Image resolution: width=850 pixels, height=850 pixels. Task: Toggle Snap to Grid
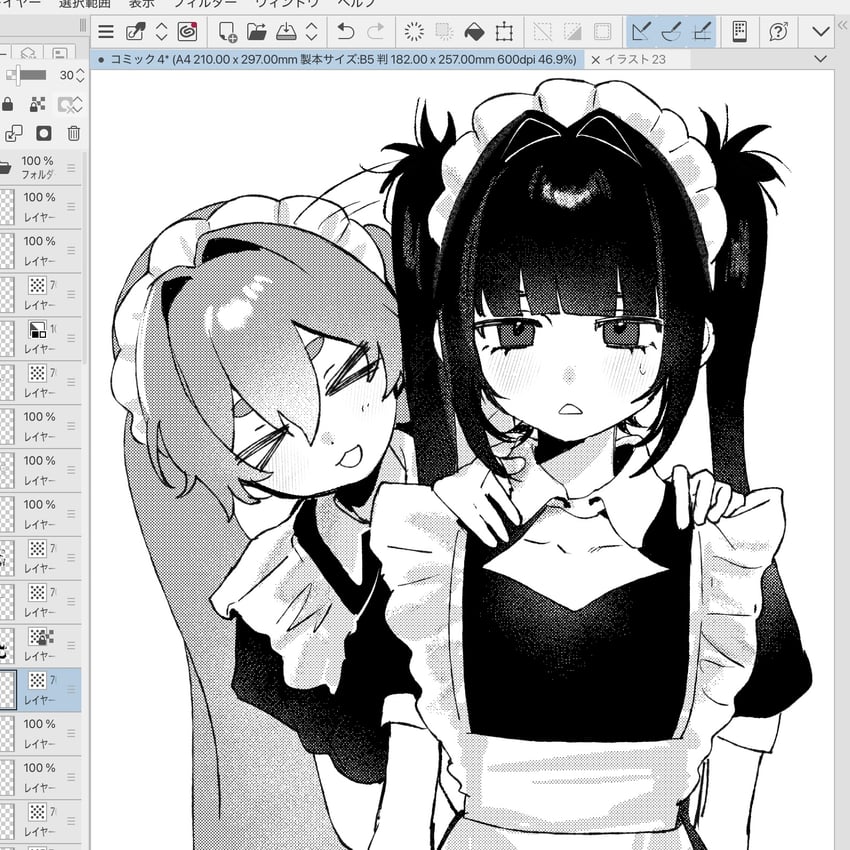point(702,31)
